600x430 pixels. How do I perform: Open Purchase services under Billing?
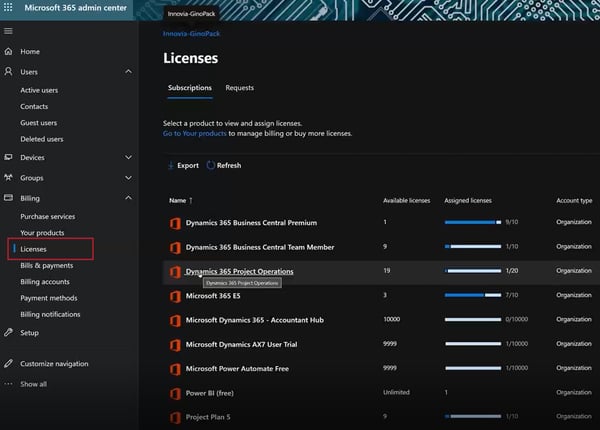tap(48, 217)
